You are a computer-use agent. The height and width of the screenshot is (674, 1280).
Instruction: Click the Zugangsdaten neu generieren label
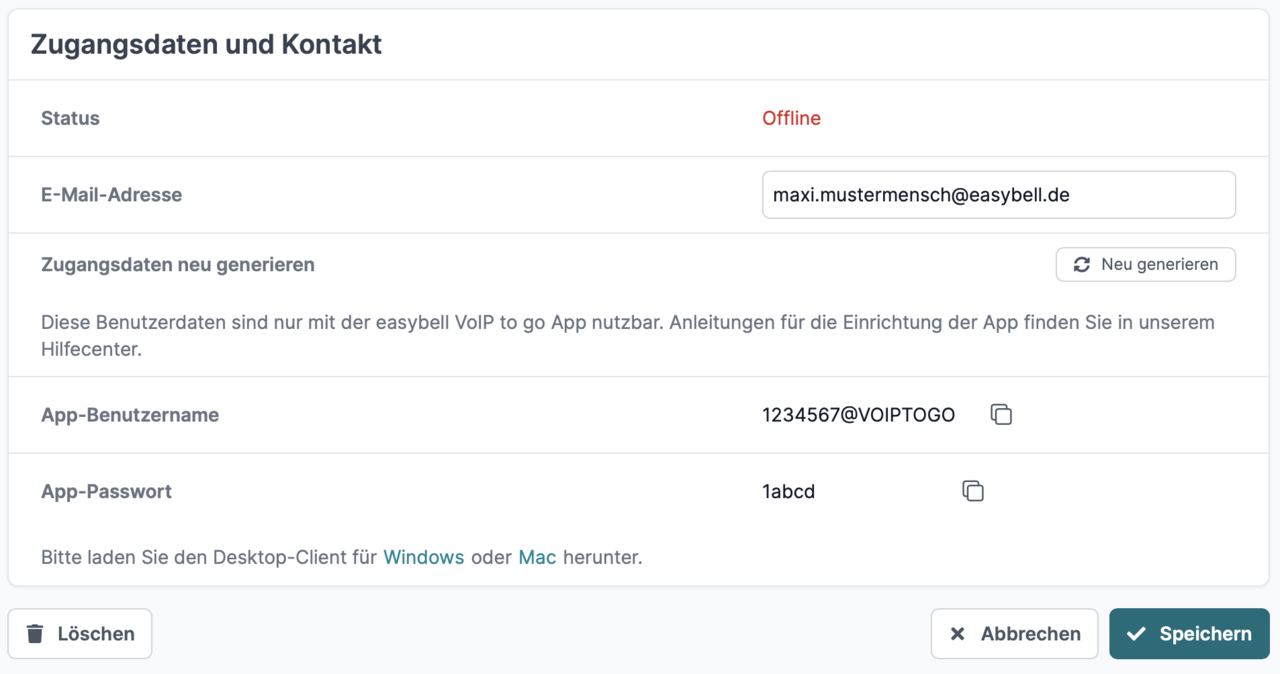[x=178, y=265]
